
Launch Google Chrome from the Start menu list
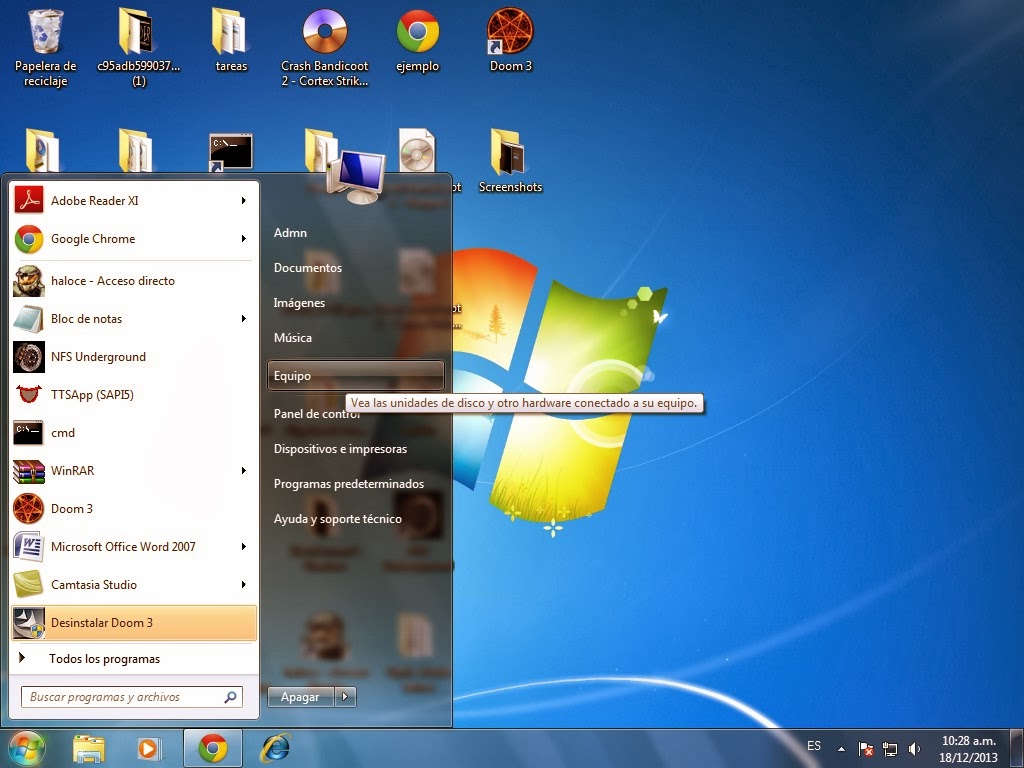click(134, 238)
